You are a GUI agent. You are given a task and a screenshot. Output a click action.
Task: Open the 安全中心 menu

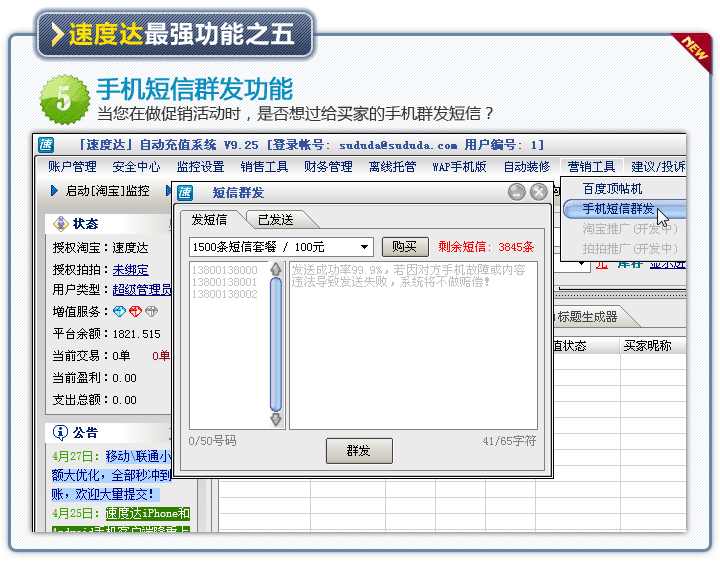pos(136,167)
